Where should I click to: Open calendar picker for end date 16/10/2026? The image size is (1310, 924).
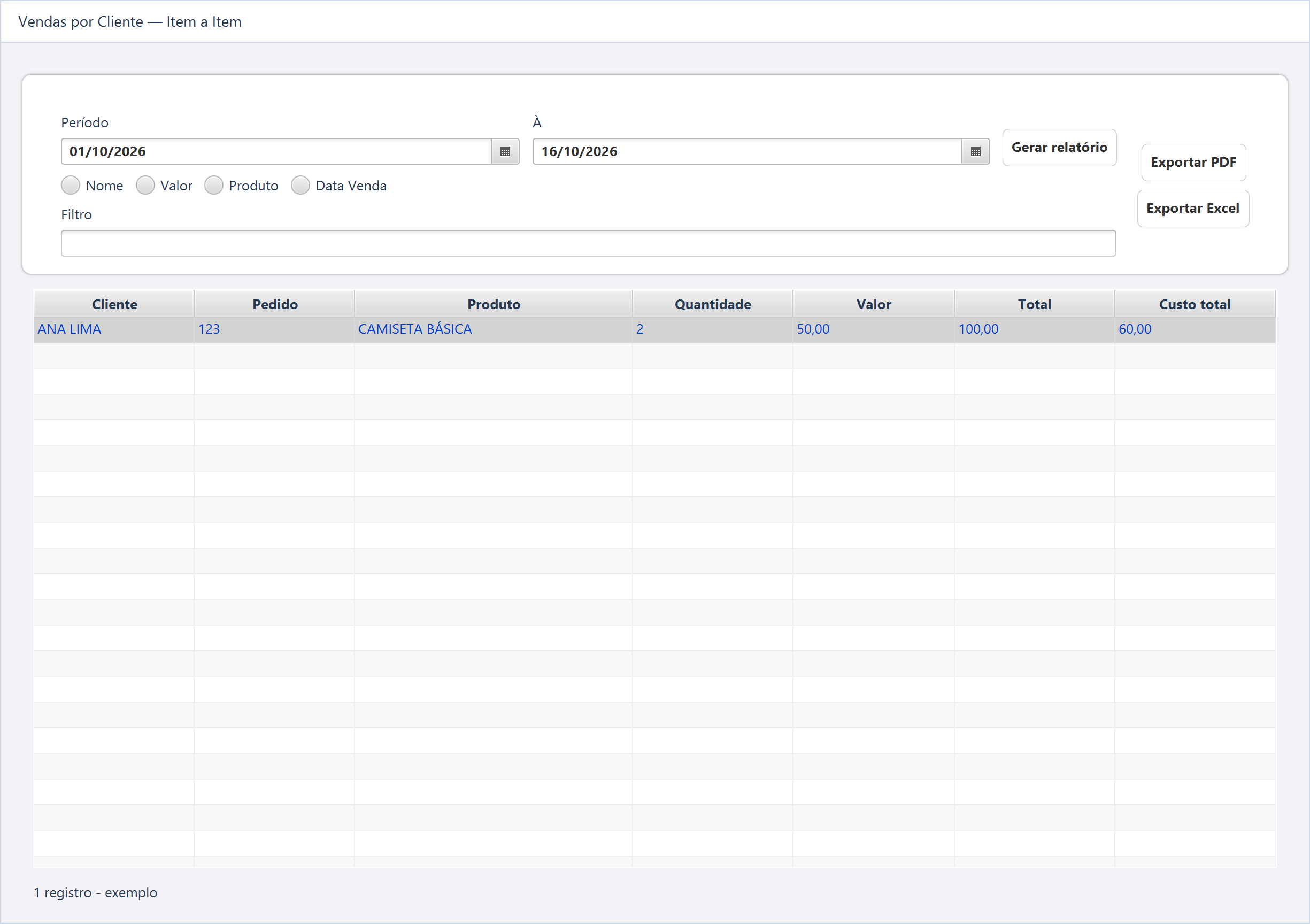coord(976,151)
